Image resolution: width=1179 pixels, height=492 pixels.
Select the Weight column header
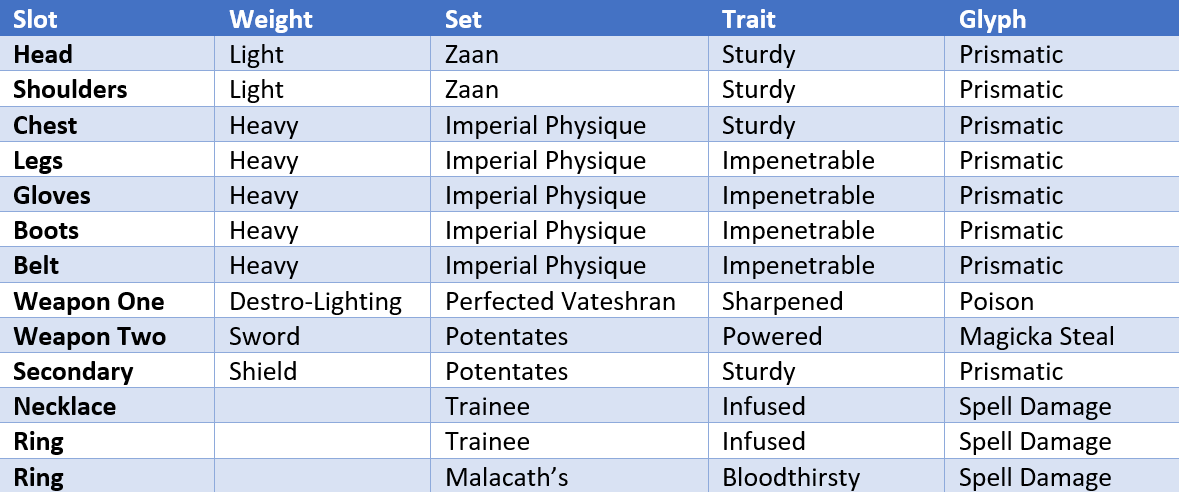[323, 18]
